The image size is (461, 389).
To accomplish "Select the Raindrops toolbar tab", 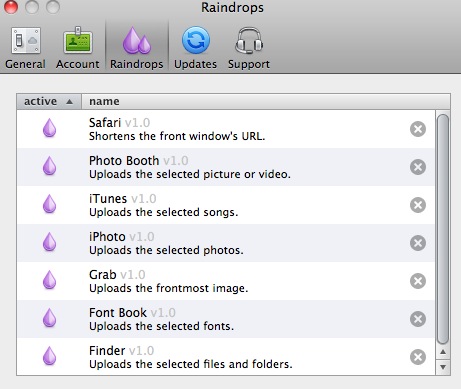I will (137, 47).
